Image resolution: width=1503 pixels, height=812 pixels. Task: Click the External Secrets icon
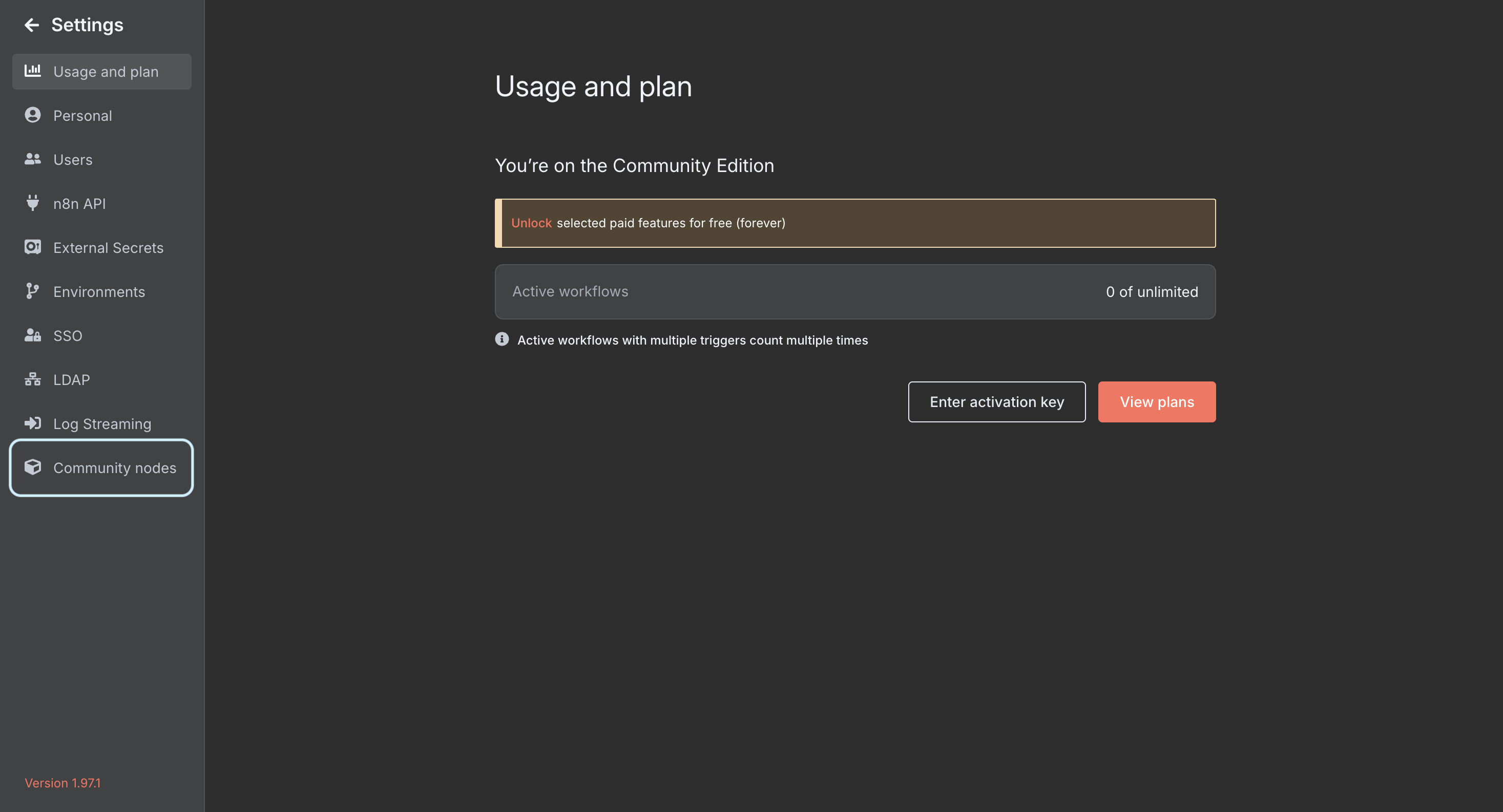(33, 247)
